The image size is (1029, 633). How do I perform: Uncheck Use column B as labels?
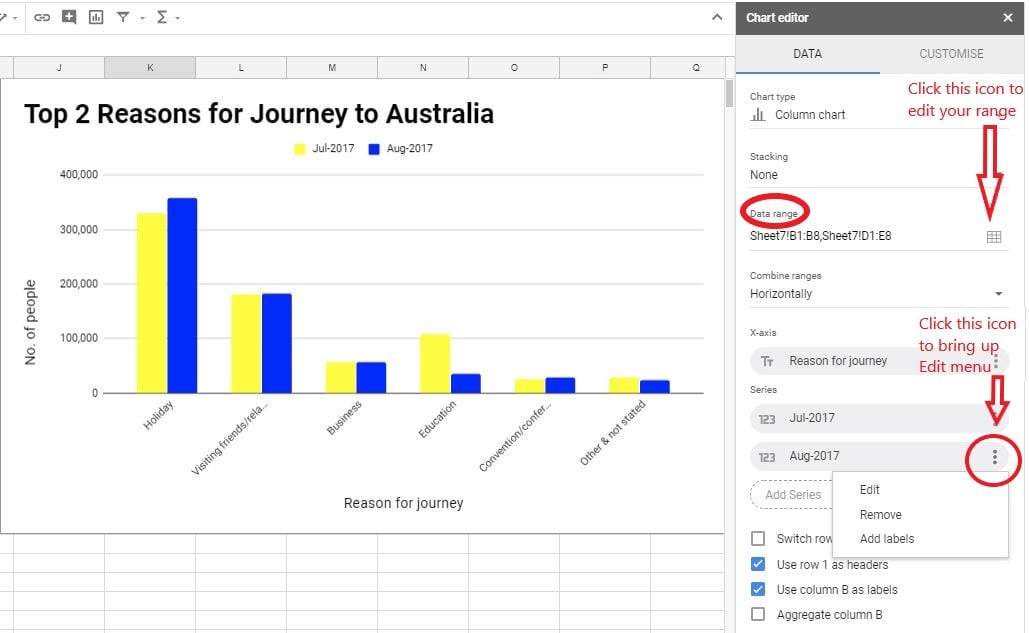[x=758, y=589]
